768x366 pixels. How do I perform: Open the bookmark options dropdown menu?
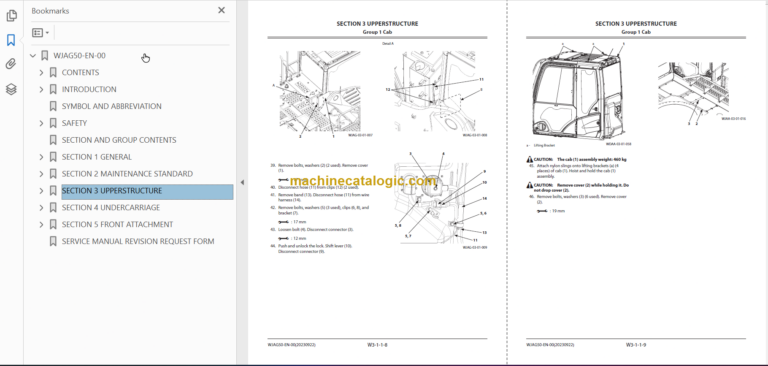41,33
